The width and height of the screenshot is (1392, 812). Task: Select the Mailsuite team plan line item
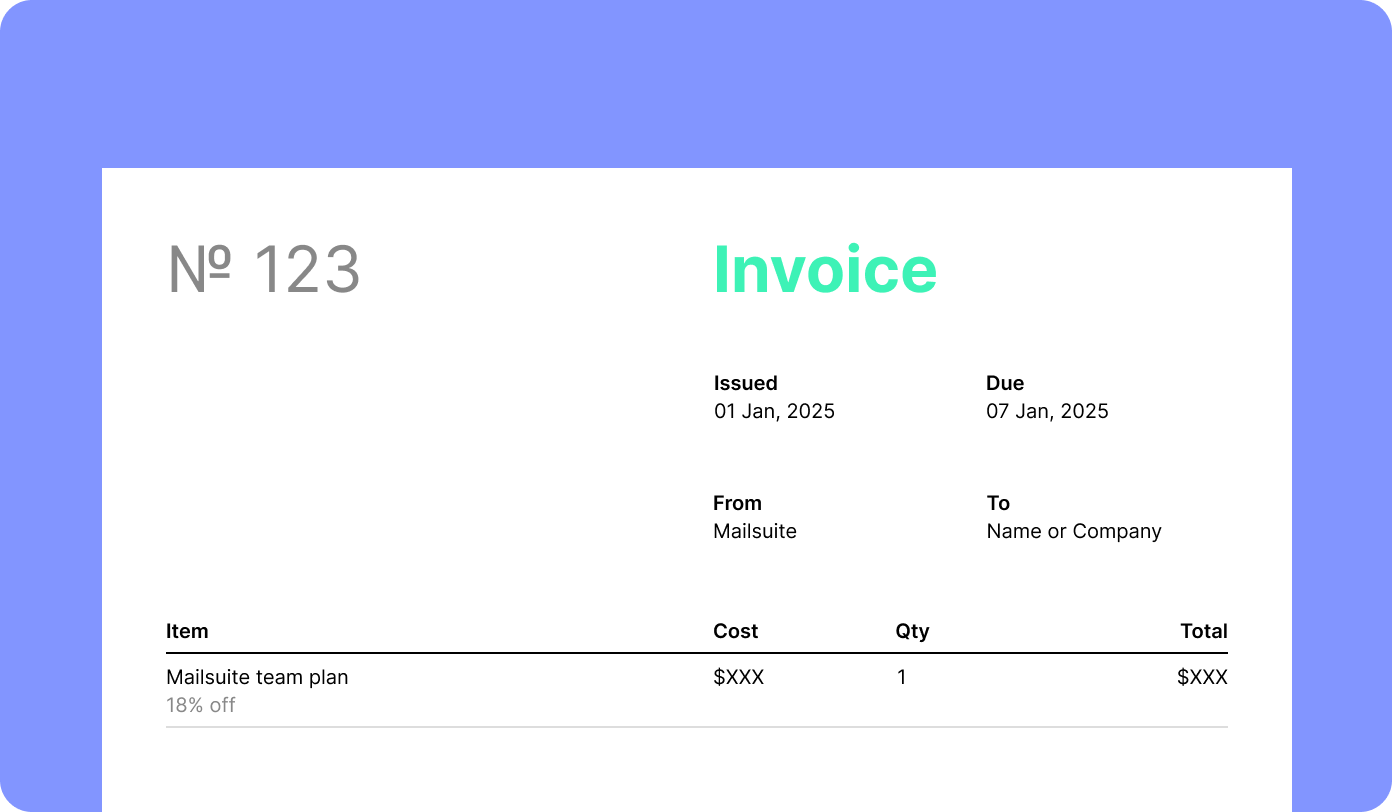click(x=257, y=677)
